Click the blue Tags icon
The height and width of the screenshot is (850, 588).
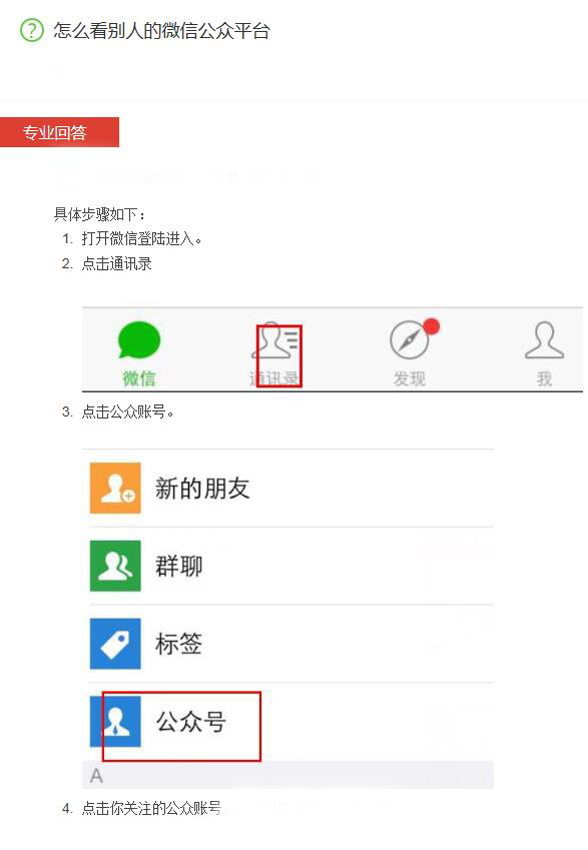pos(115,643)
